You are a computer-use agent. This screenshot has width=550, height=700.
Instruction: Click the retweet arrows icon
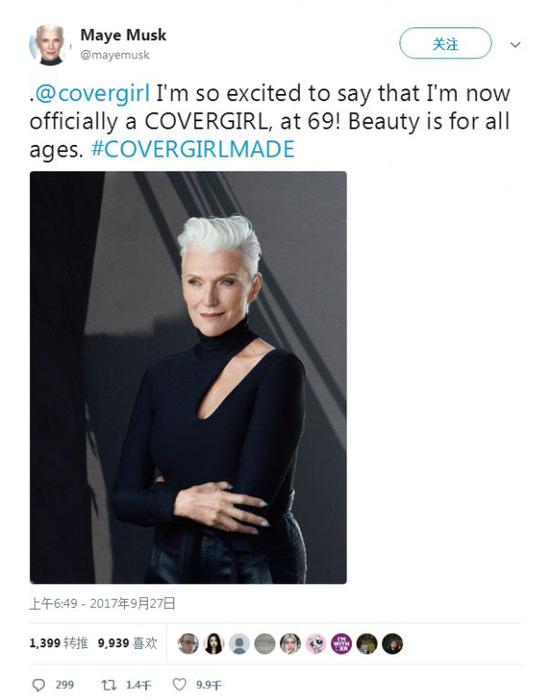(108, 684)
